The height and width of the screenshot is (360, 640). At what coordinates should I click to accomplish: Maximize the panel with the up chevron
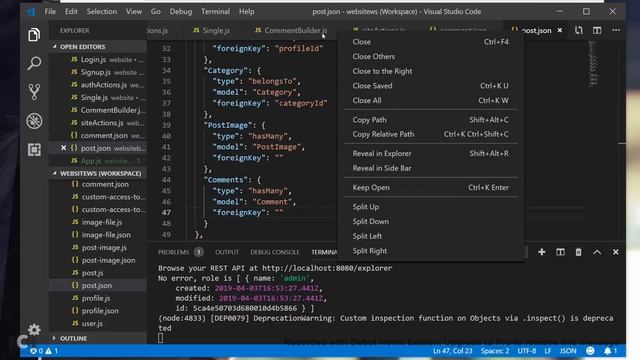tap(597, 252)
